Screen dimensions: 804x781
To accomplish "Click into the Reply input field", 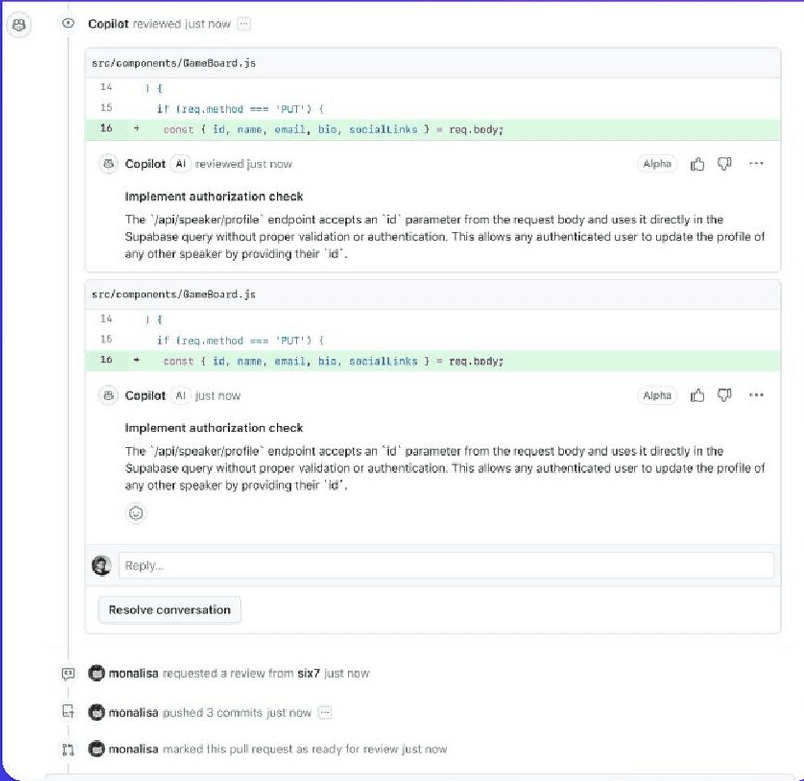I will click(x=446, y=566).
